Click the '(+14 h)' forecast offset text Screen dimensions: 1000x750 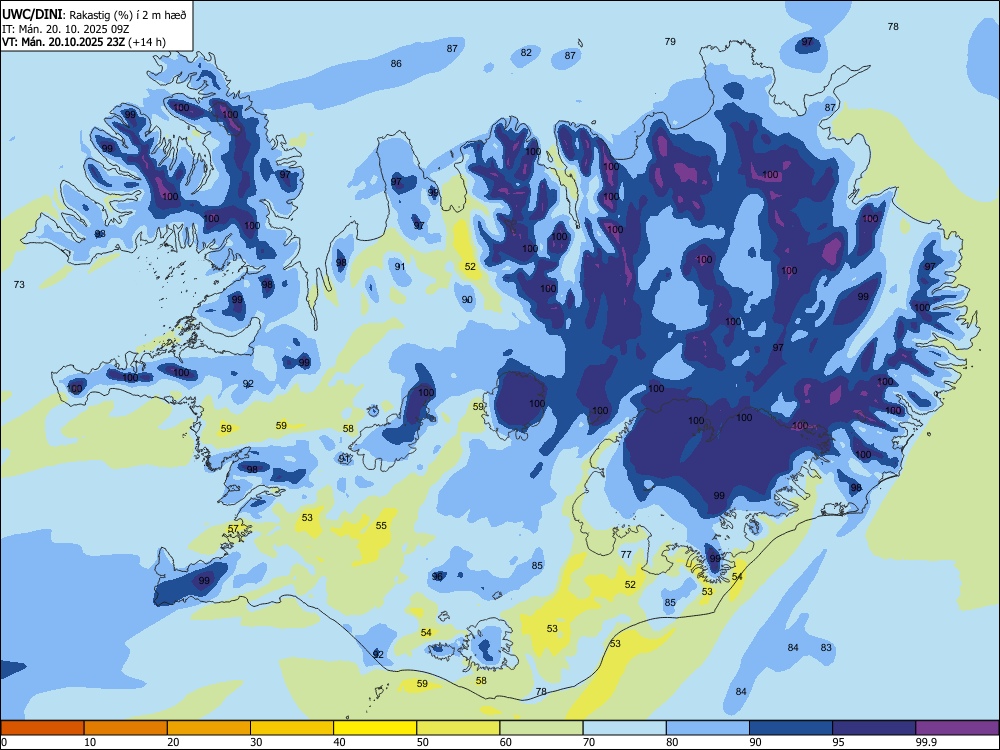tap(147, 42)
